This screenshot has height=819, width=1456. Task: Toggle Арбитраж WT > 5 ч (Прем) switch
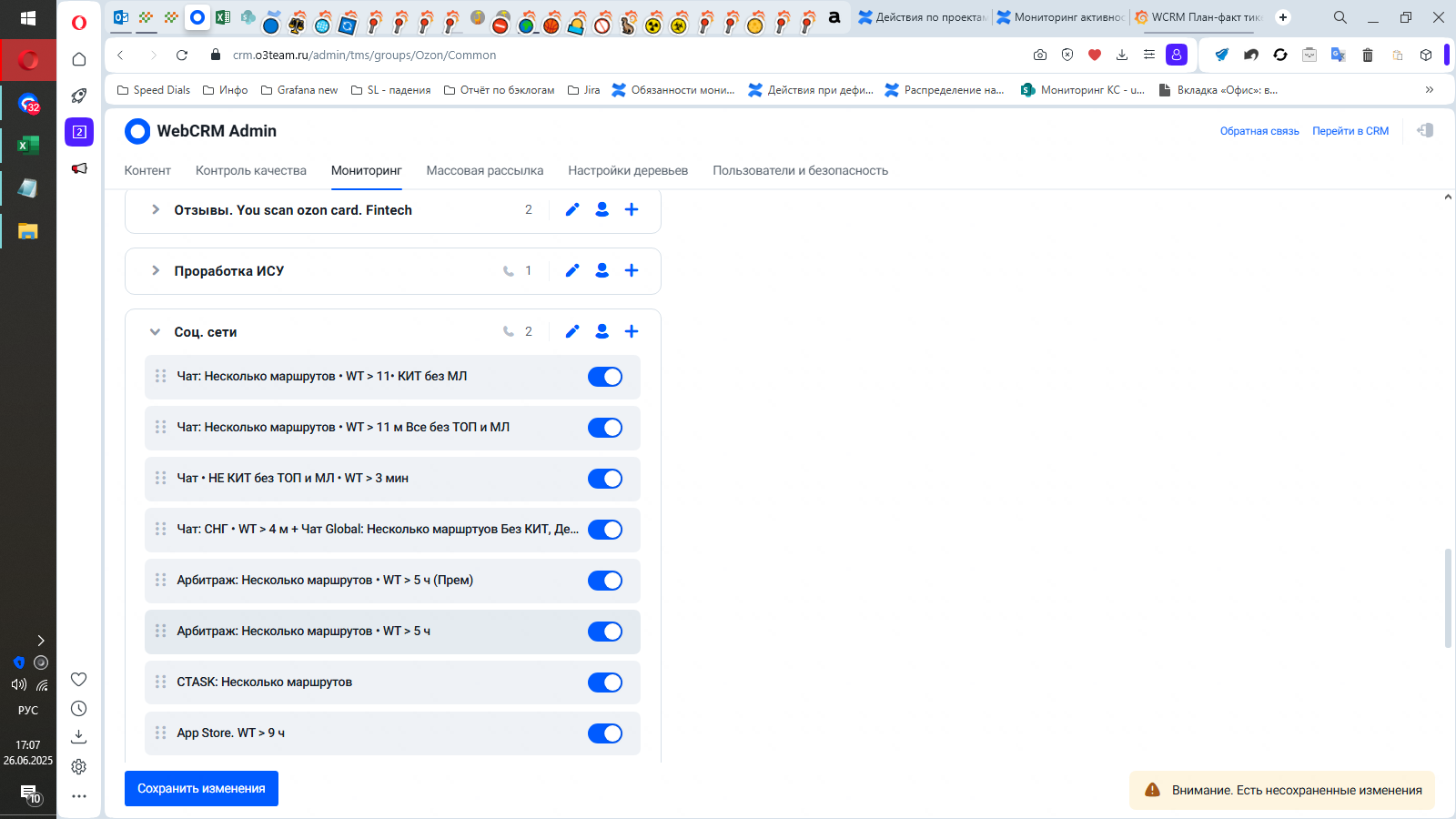[x=605, y=581]
